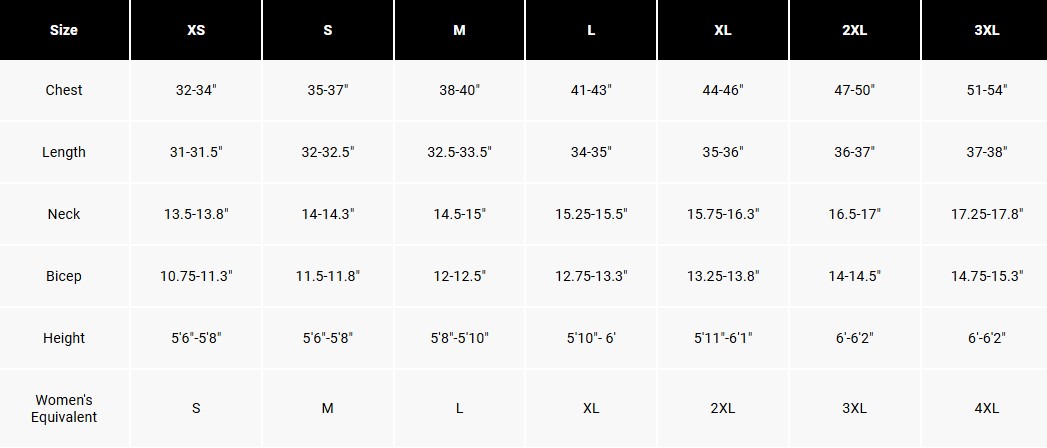
Task: Click the 32-32.5" length cell
Action: point(328,152)
